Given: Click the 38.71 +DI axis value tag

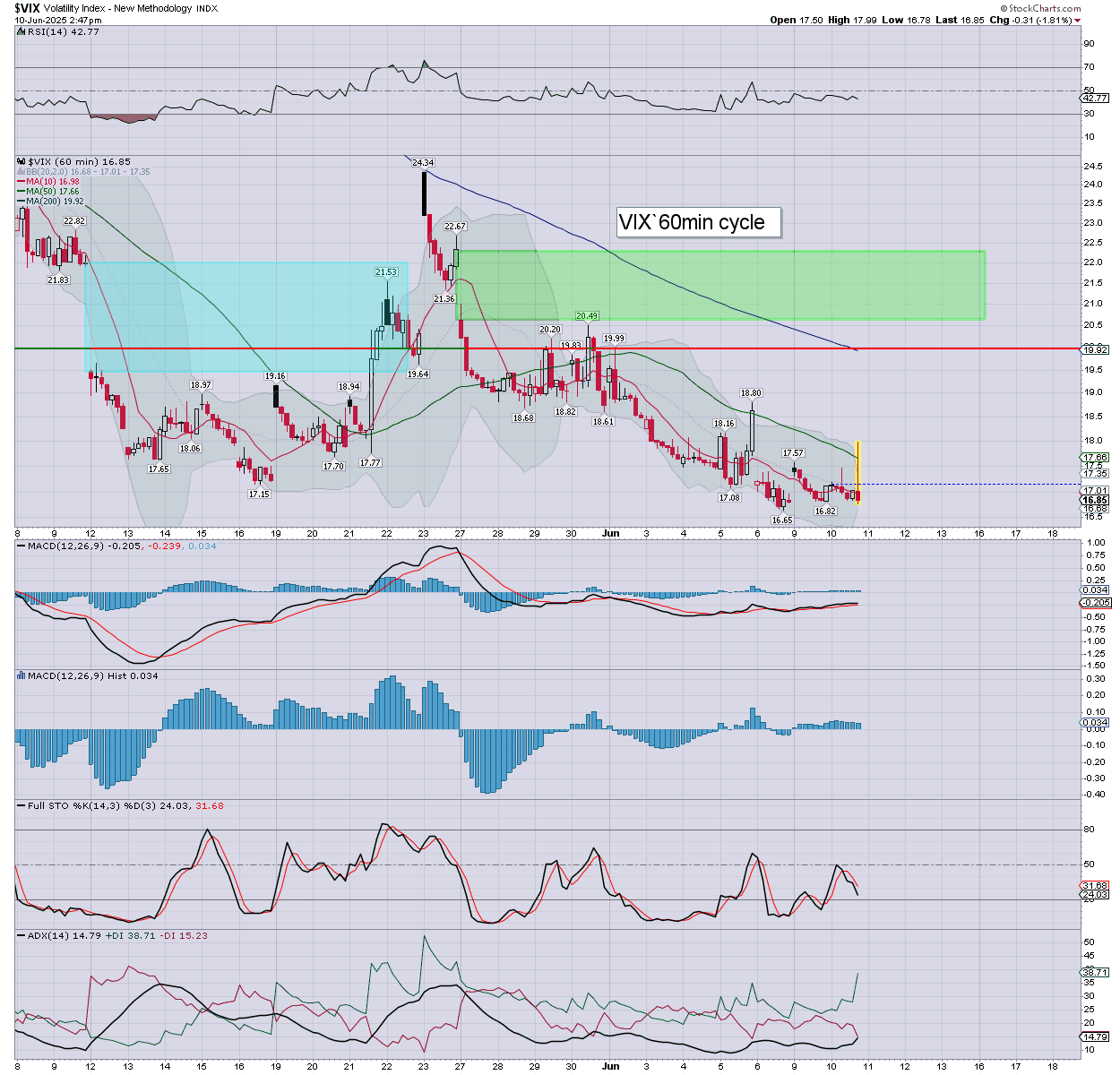Looking at the screenshot, I should tap(1095, 972).
